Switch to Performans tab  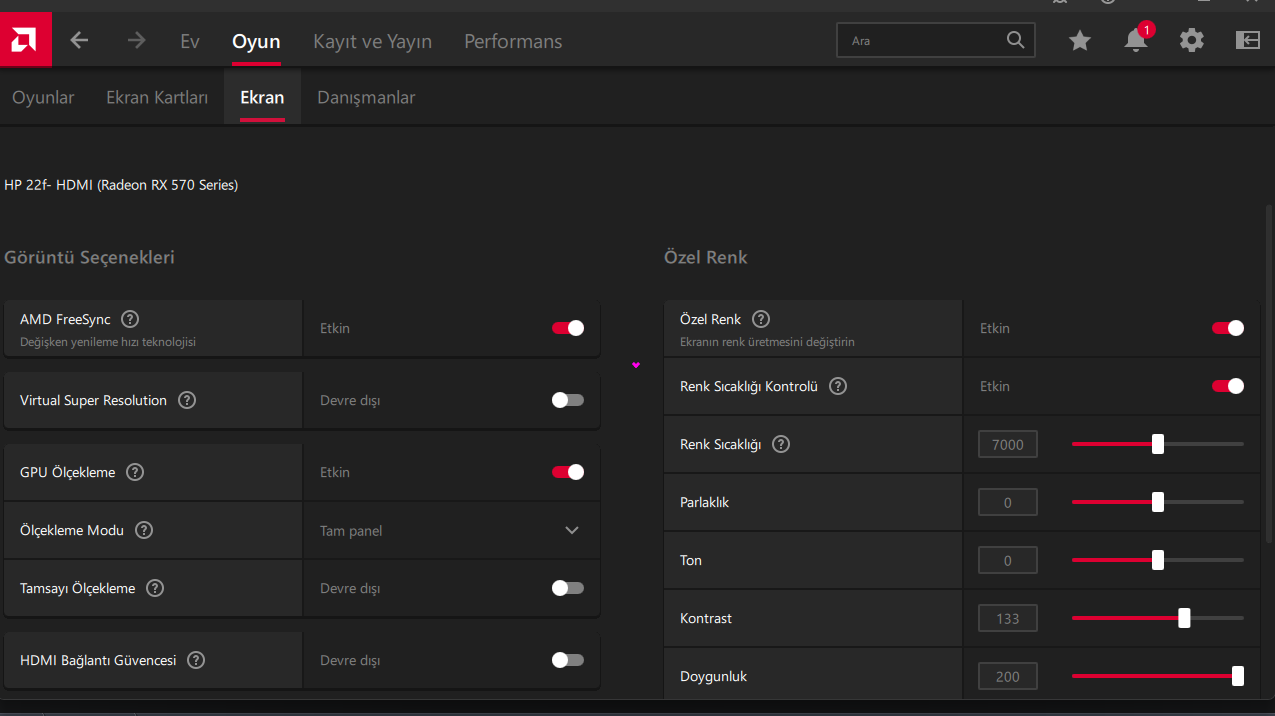point(513,41)
